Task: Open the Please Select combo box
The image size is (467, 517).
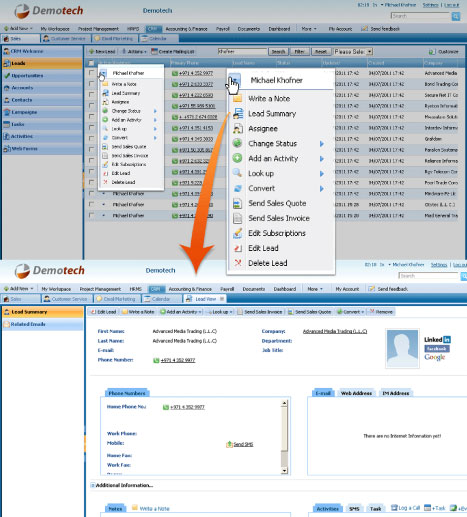Action: pos(353,52)
